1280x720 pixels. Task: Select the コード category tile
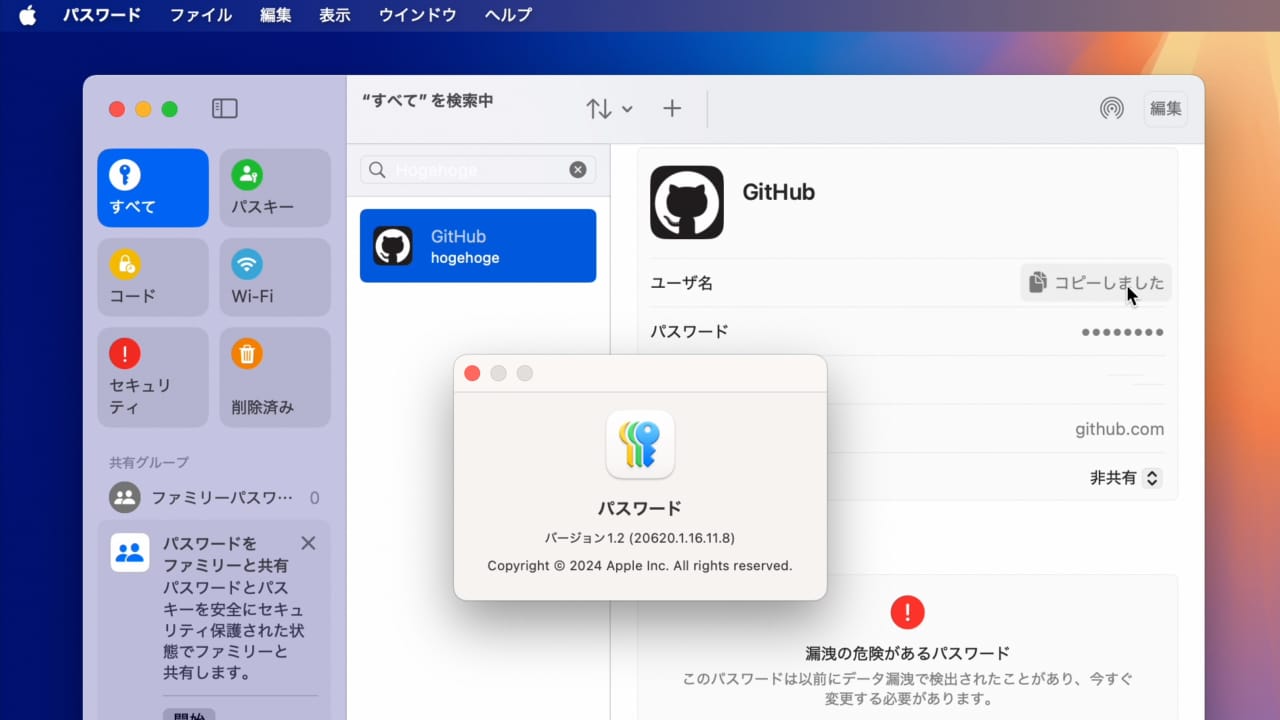click(153, 277)
